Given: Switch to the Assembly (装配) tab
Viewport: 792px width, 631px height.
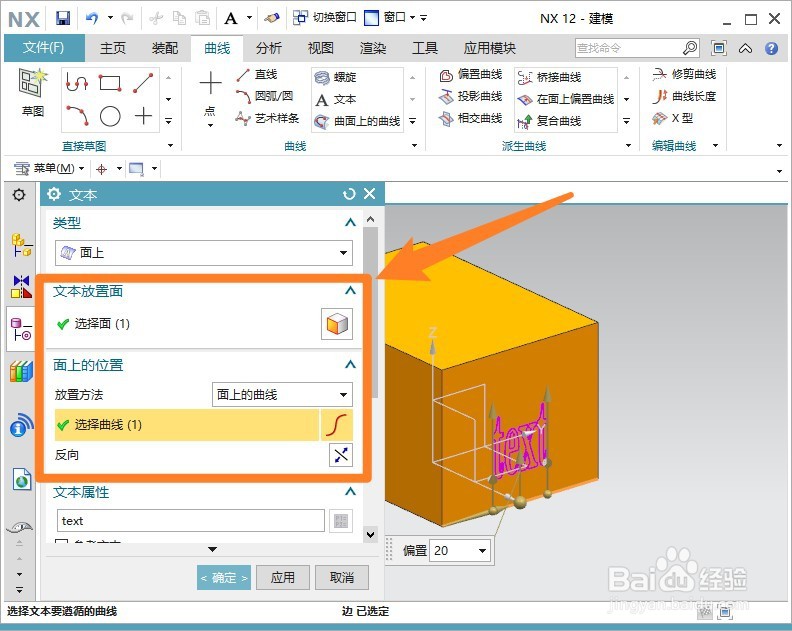Looking at the screenshot, I should point(165,48).
